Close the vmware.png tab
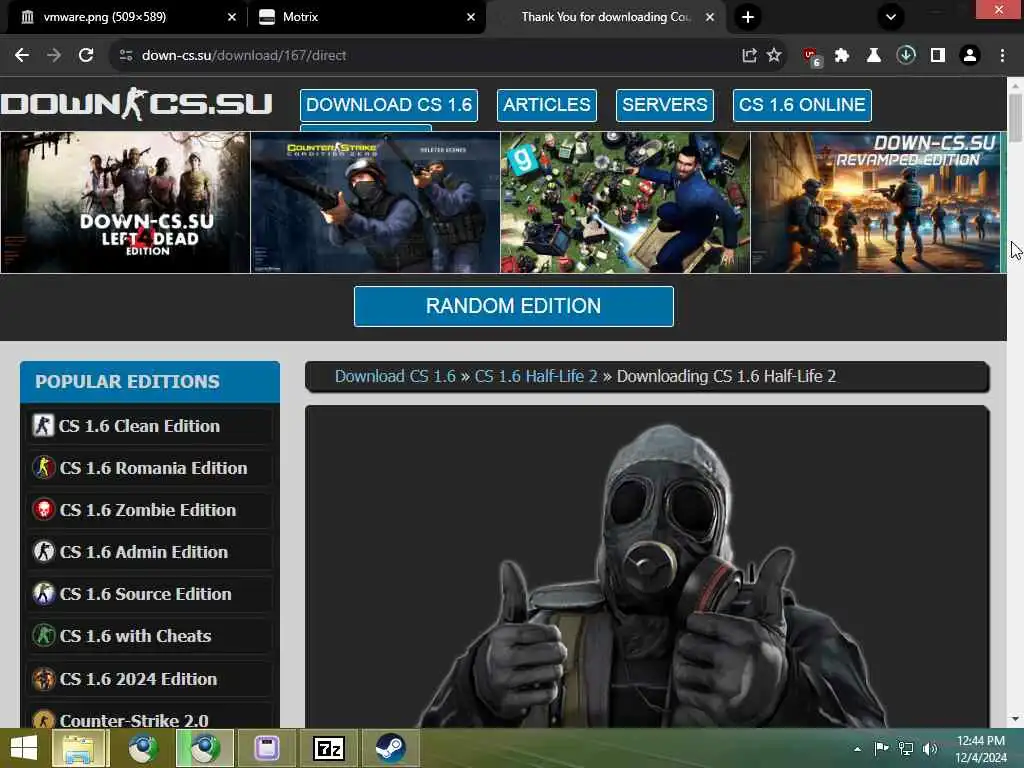The image size is (1024, 768). pyautogui.click(x=232, y=17)
